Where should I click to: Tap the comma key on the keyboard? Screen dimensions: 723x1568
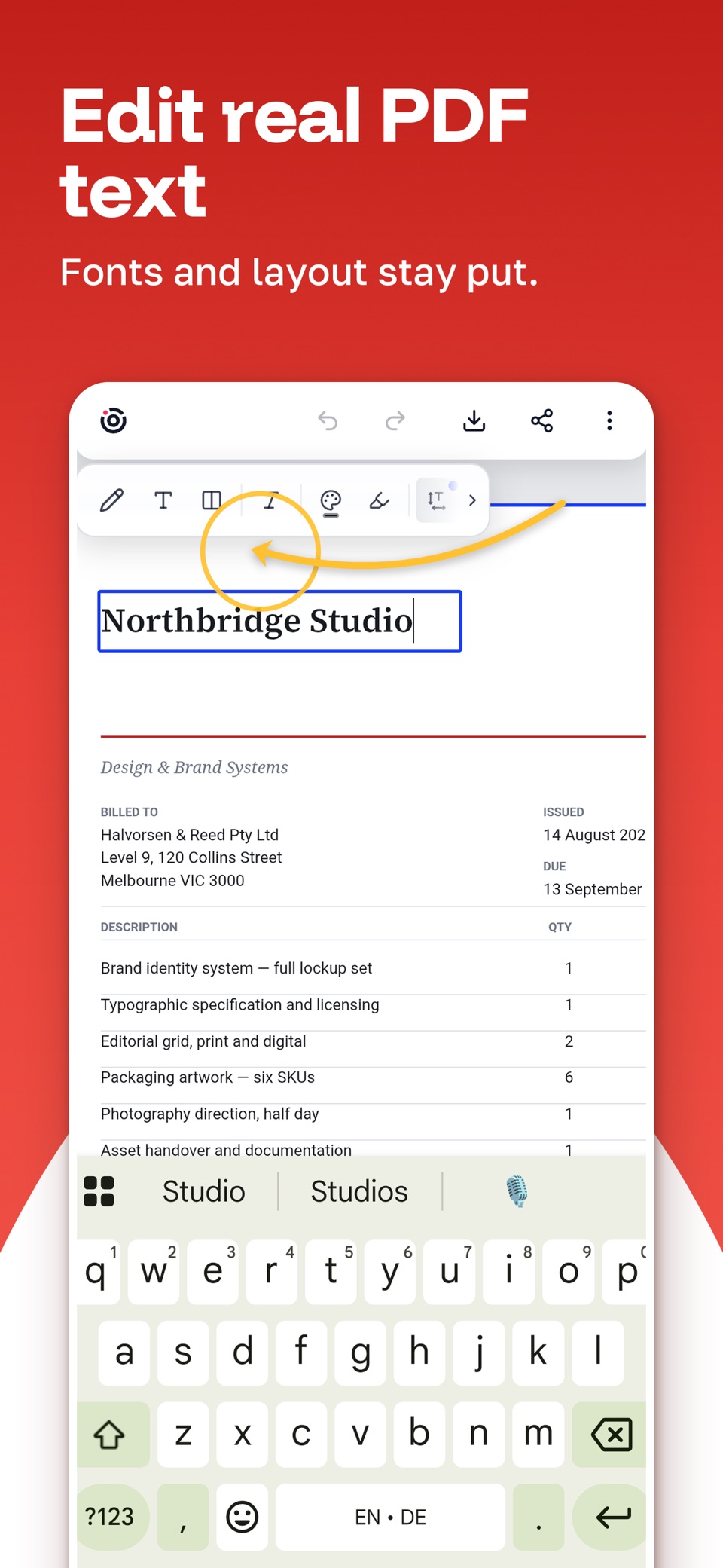point(183,1516)
